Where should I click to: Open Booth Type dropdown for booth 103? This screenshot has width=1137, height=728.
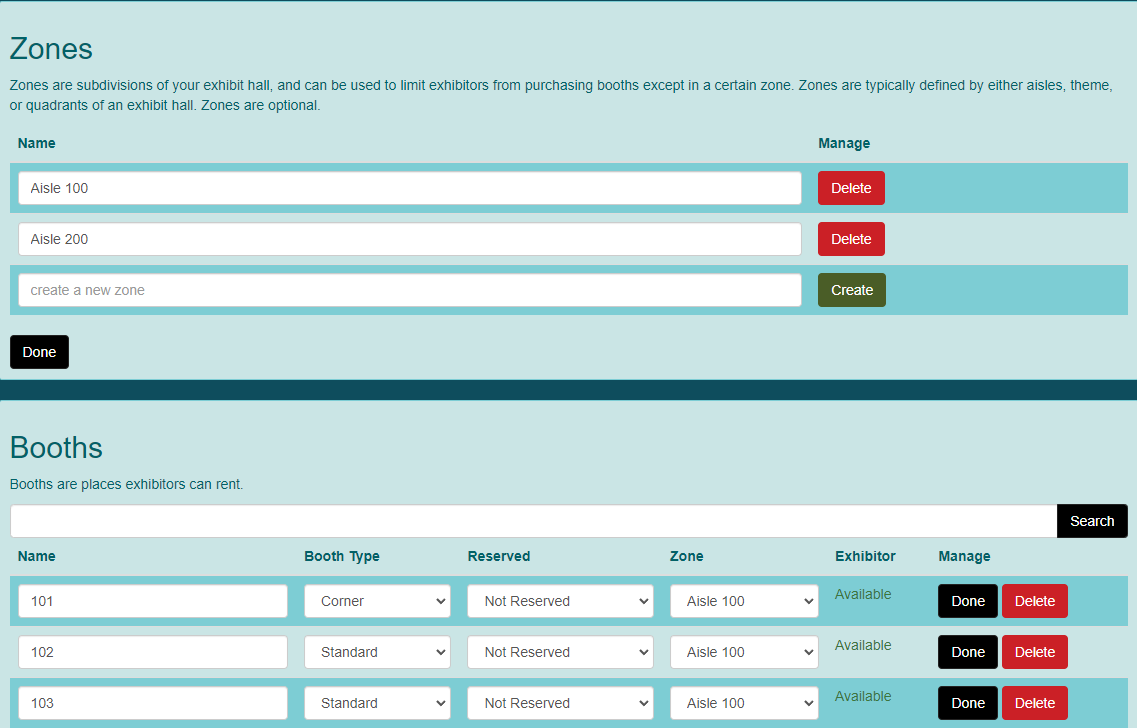[x=377, y=703]
